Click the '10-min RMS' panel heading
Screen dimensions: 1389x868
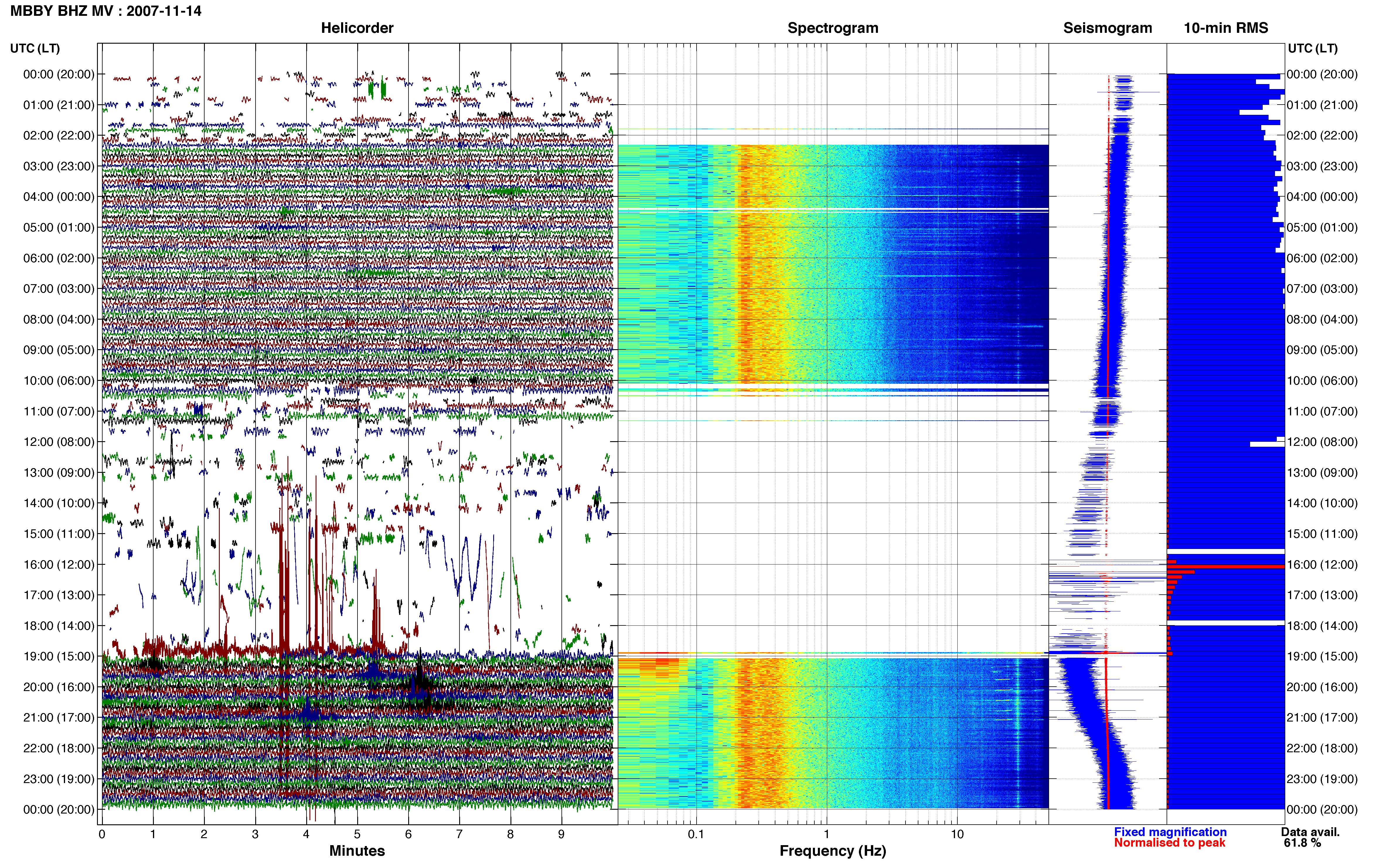pyautogui.click(x=1225, y=28)
